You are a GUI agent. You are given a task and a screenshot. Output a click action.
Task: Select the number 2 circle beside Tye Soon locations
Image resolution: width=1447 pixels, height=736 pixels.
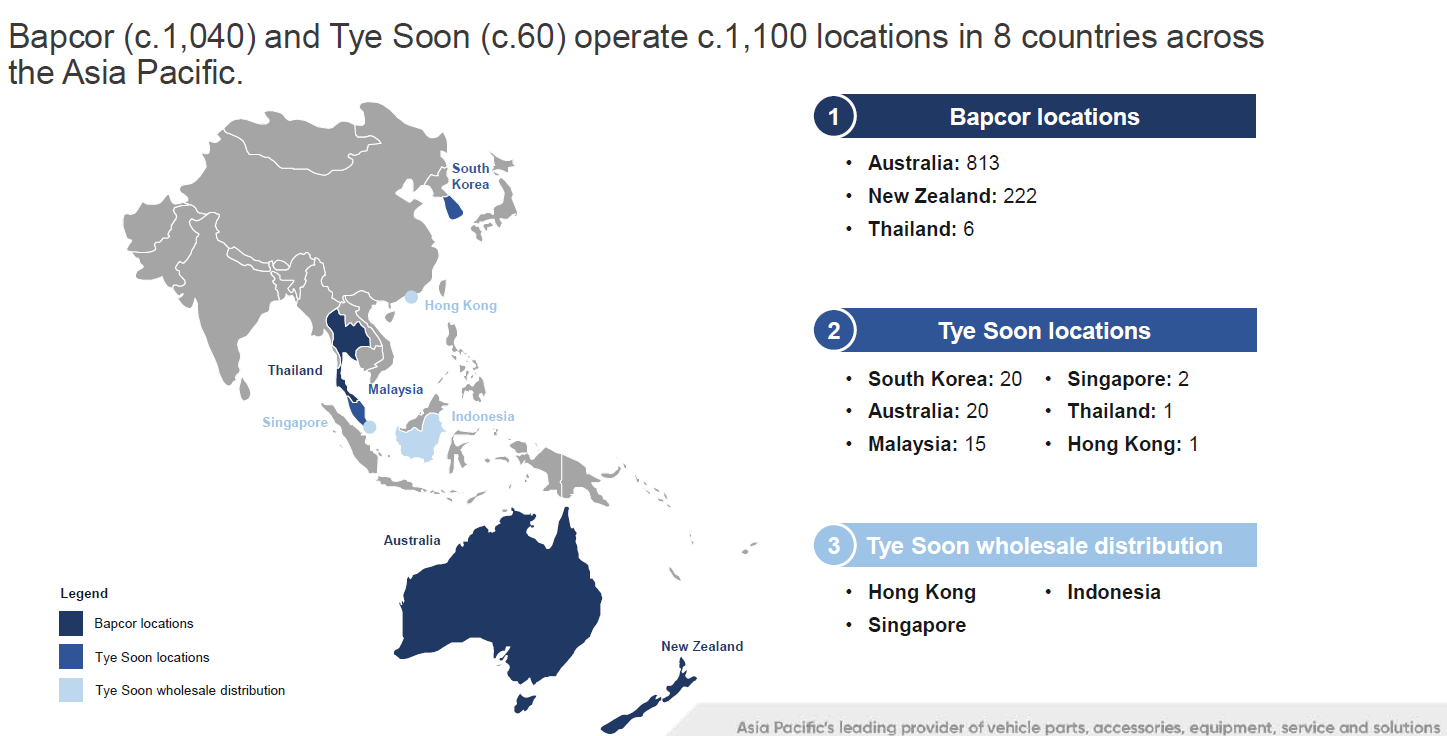pyautogui.click(x=834, y=331)
